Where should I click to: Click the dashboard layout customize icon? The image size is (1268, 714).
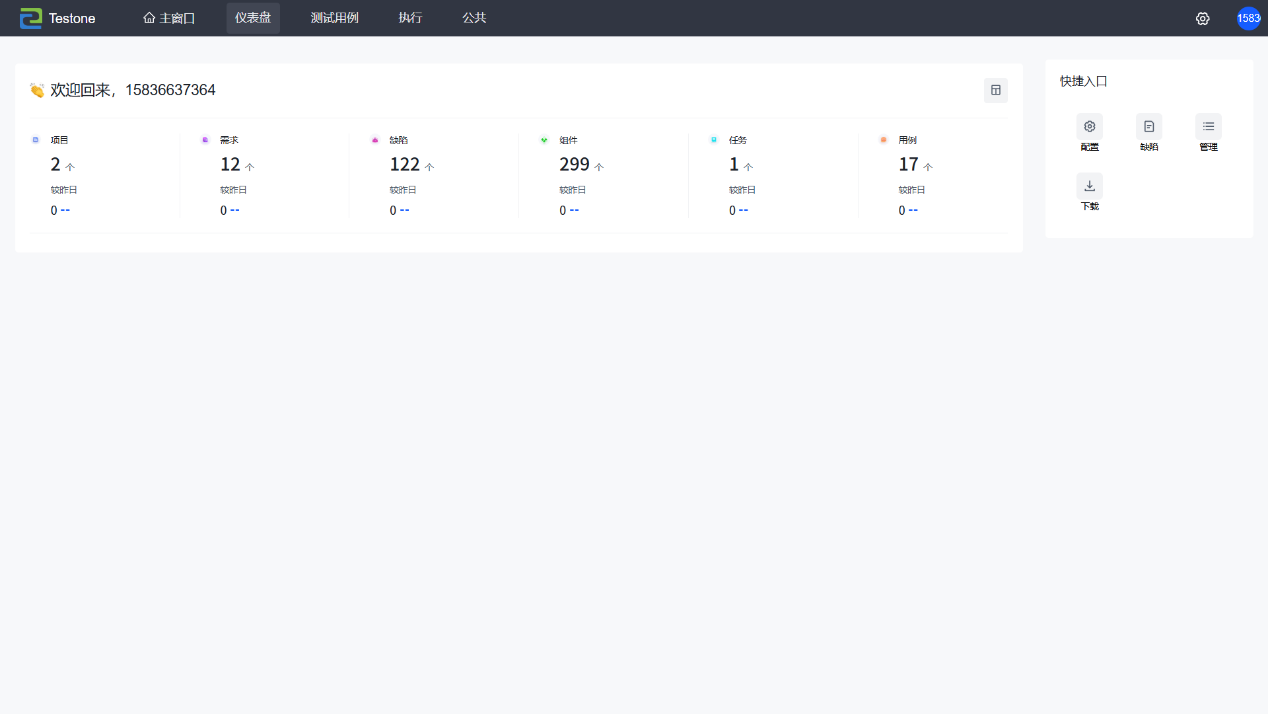pos(995,90)
